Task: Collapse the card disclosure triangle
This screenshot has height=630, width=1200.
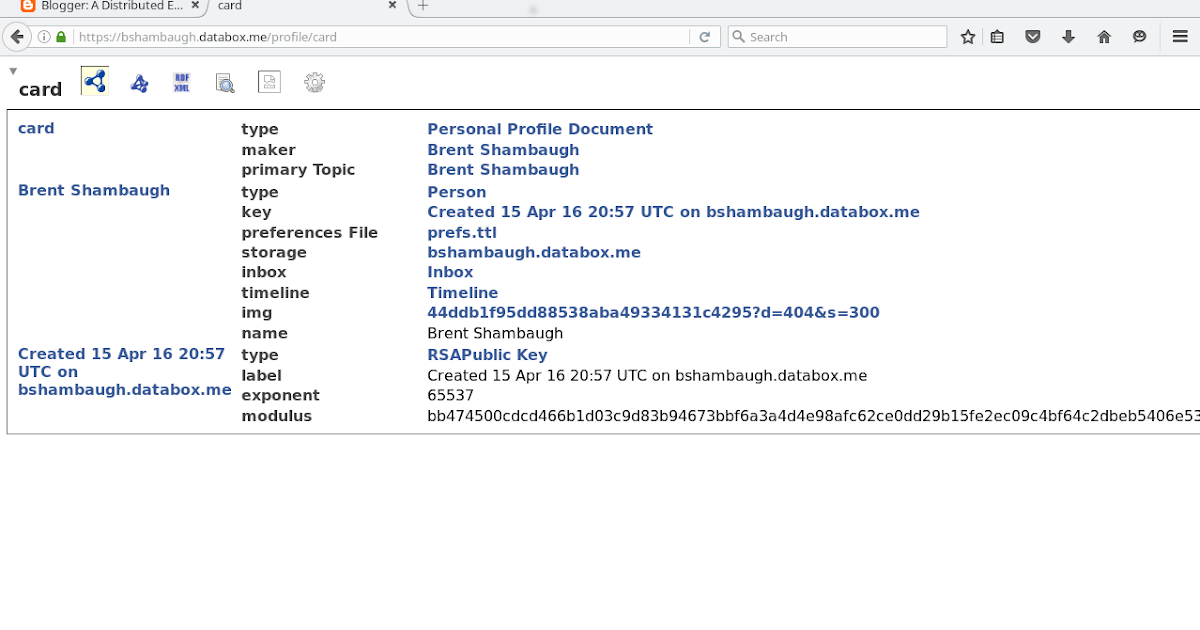Action: [13, 70]
